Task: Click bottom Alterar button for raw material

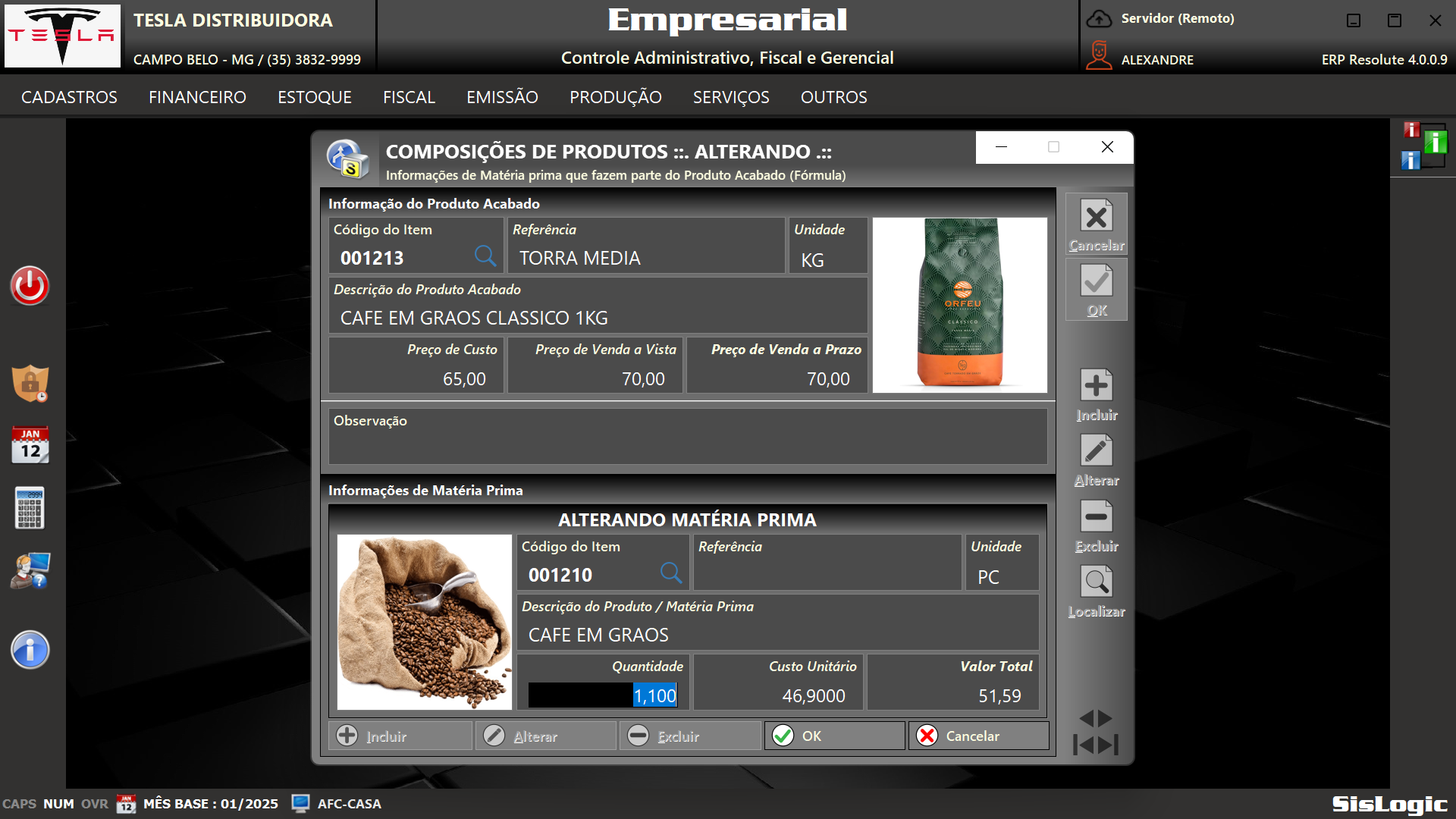Action: (x=545, y=736)
